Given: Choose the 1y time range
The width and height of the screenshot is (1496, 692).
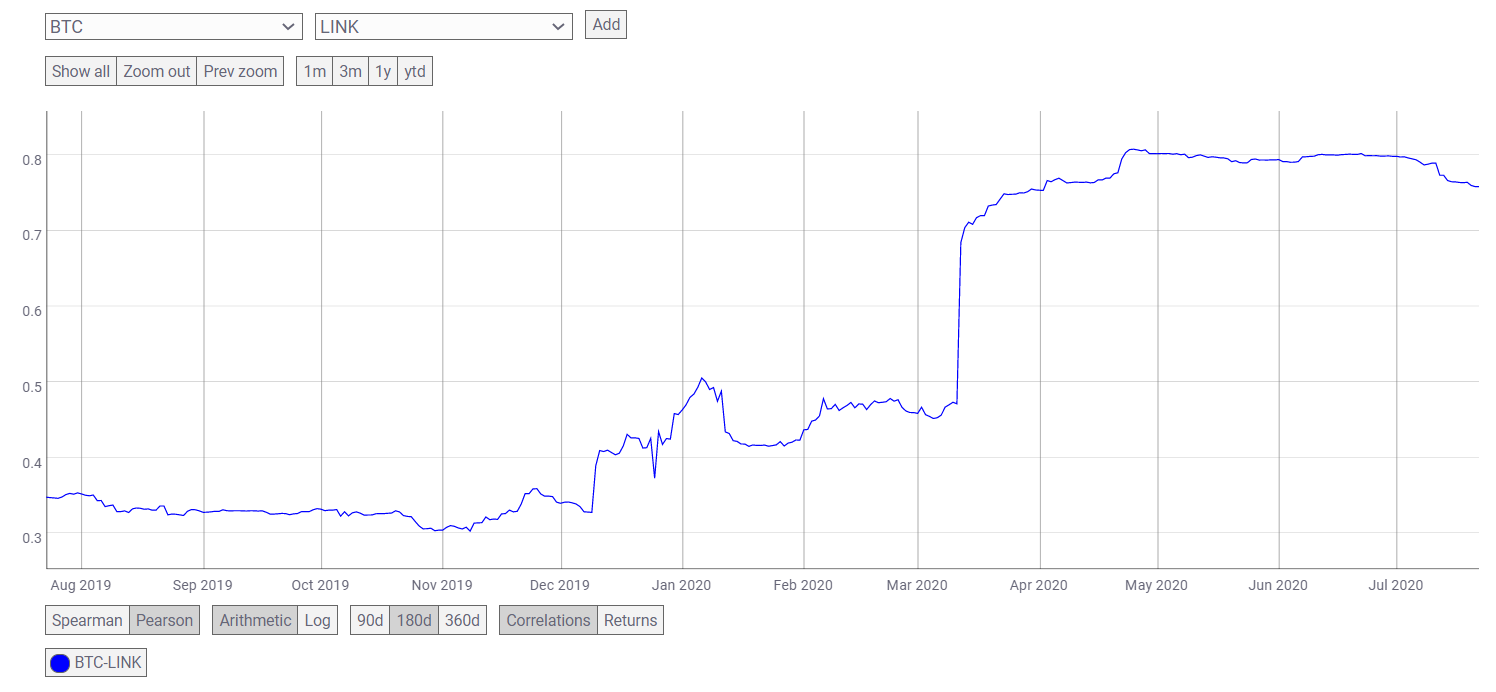Looking at the screenshot, I should pos(382,71).
